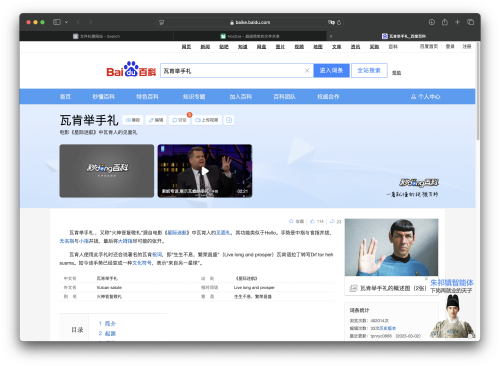Open 秒懂百科 in navigation bar
Viewport: 500px width, 367px height.
pyautogui.click(x=104, y=97)
